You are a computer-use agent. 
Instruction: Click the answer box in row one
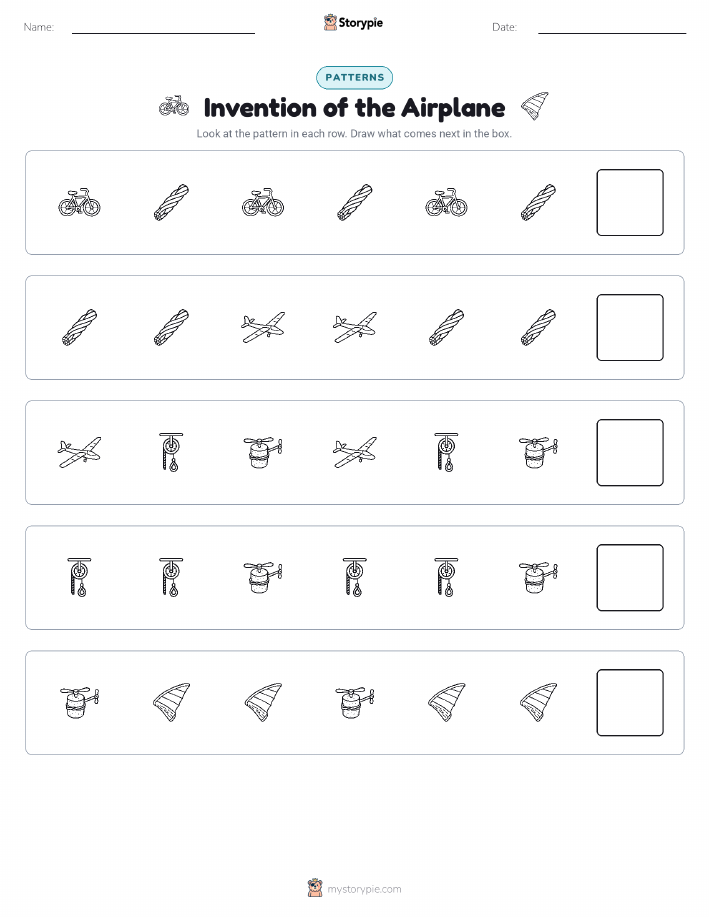coord(630,202)
